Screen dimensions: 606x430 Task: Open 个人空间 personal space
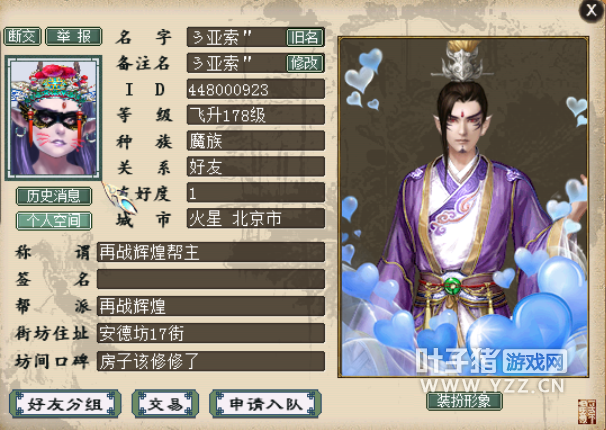(54, 221)
